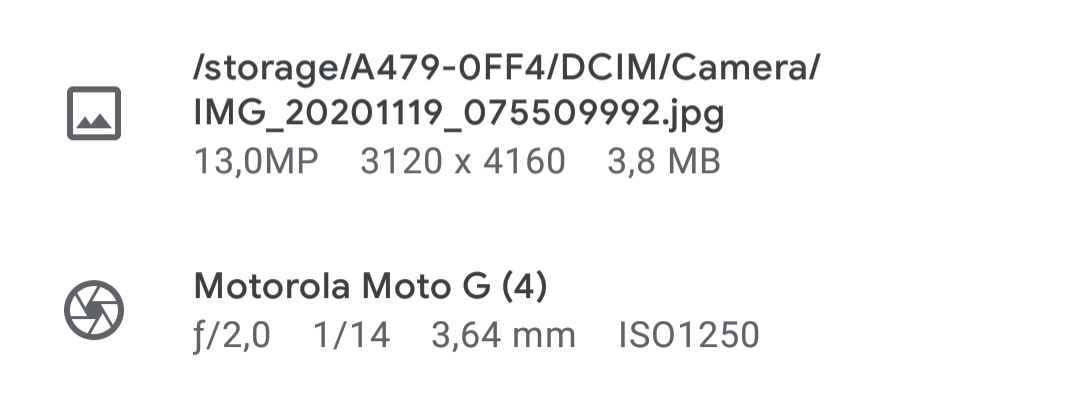
Task: Tap the ISO1250 sensitivity value
Action: 689,336
